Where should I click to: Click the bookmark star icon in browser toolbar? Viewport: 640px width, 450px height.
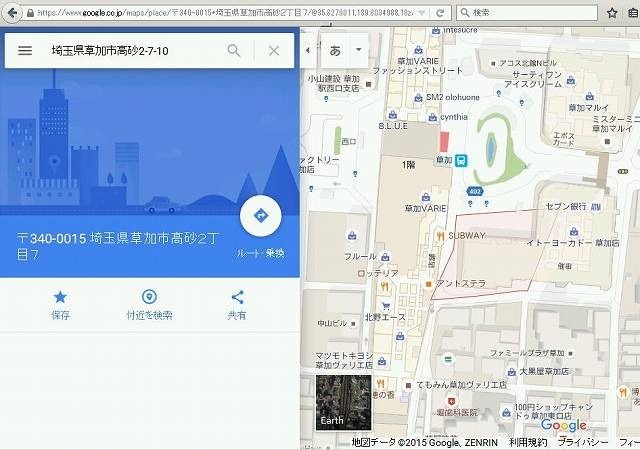(611, 13)
